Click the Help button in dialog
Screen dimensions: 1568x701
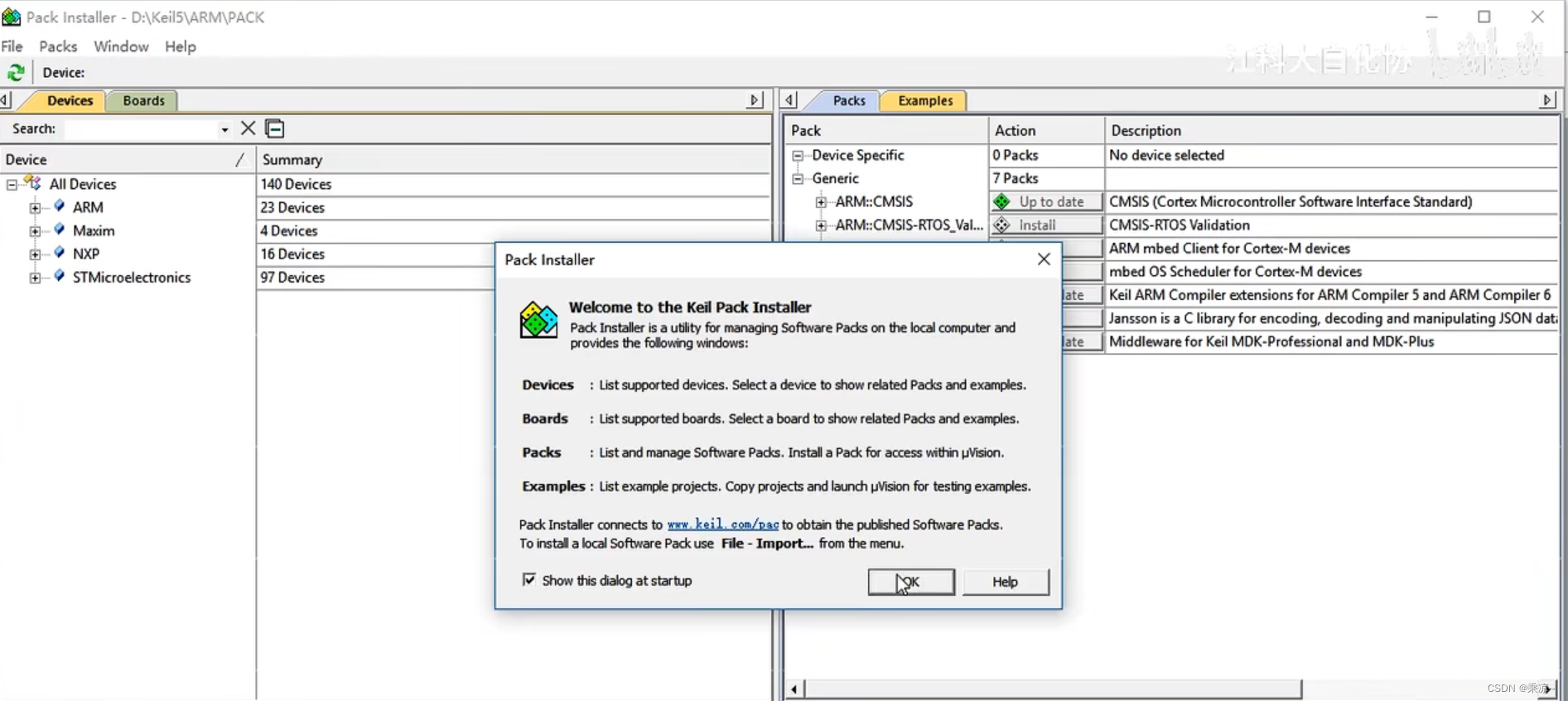tap(1006, 582)
